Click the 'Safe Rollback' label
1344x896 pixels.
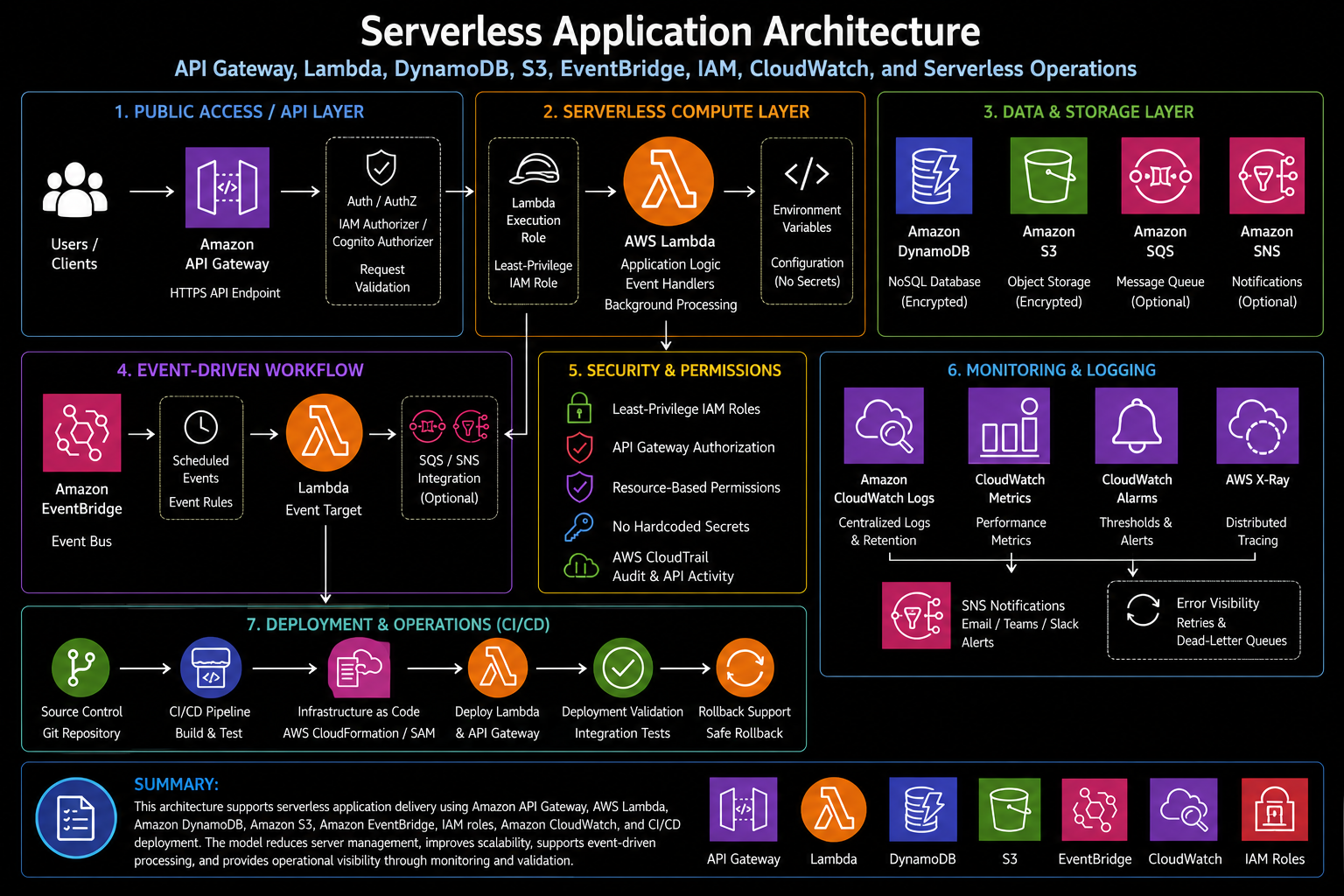click(x=745, y=733)
